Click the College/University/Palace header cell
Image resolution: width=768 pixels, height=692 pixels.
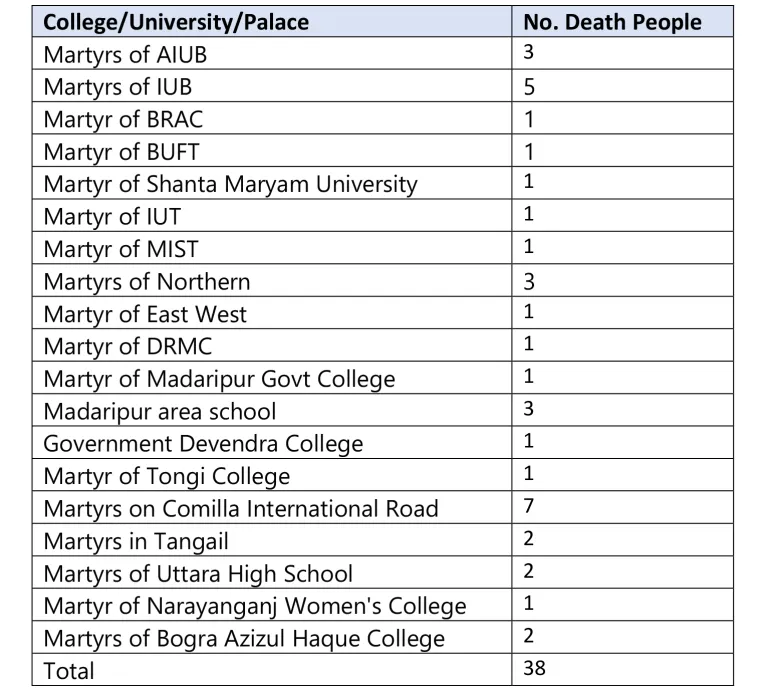pos(272,22)
